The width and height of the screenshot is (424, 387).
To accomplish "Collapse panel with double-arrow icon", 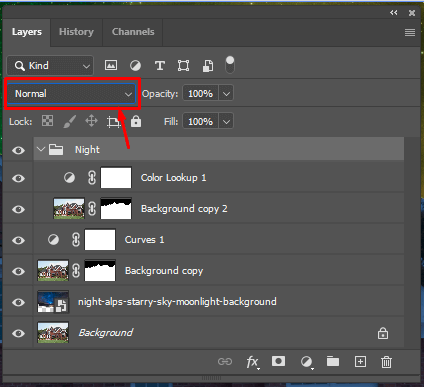I will click(394, 13).
